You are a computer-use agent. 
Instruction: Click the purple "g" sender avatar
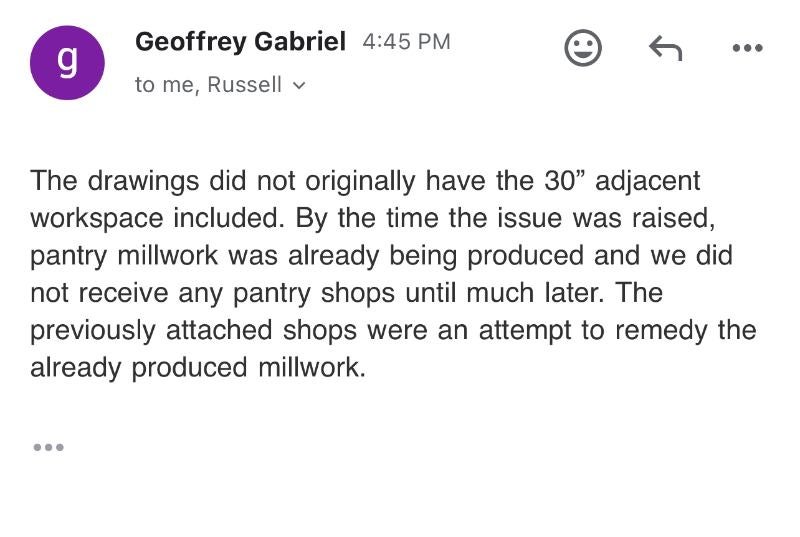click(x=67, y=62)
